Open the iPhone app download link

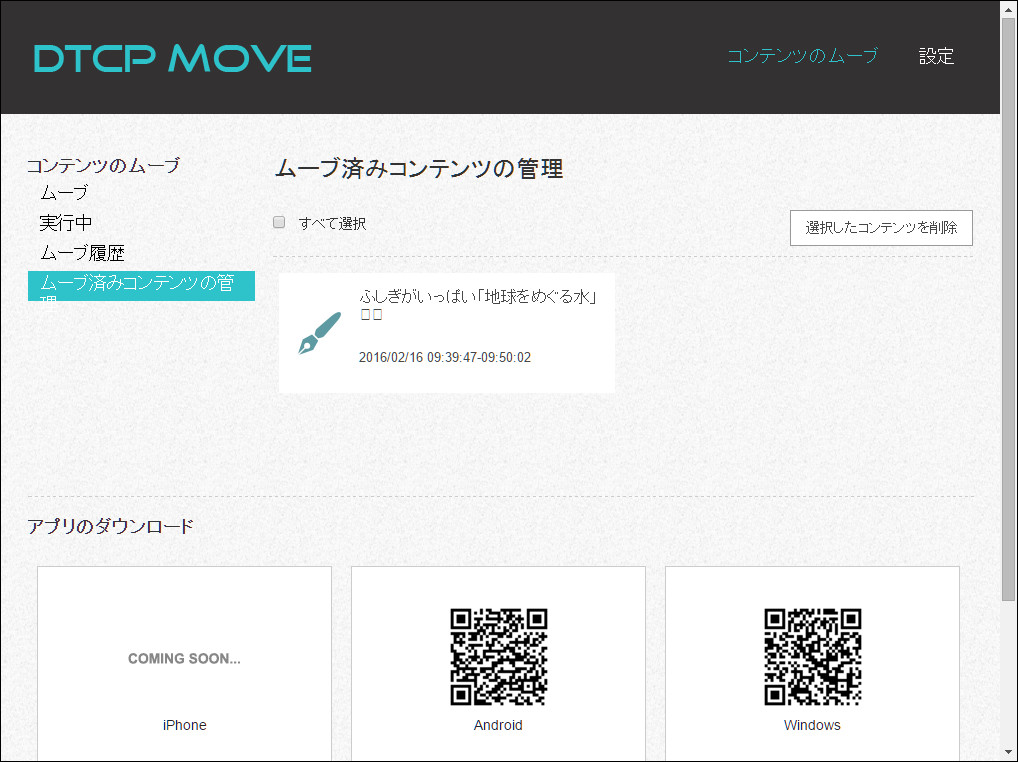[184, 725]
